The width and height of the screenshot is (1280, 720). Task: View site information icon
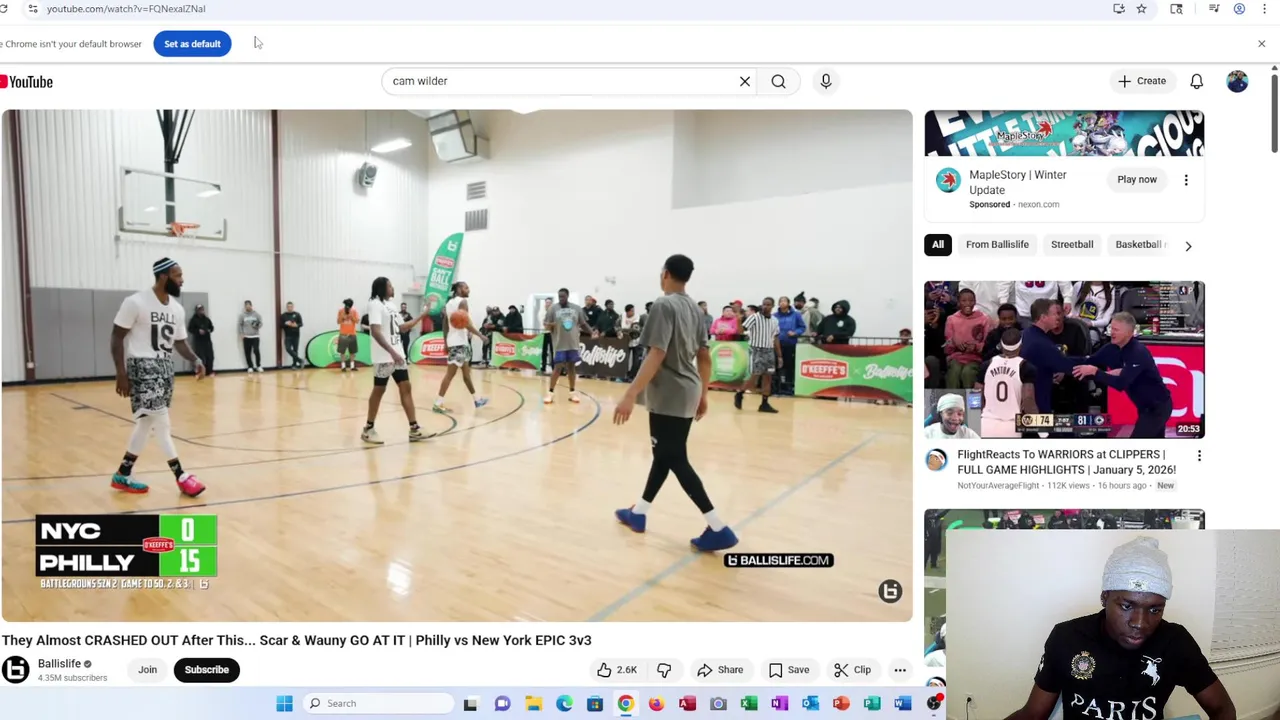[32, 9]
